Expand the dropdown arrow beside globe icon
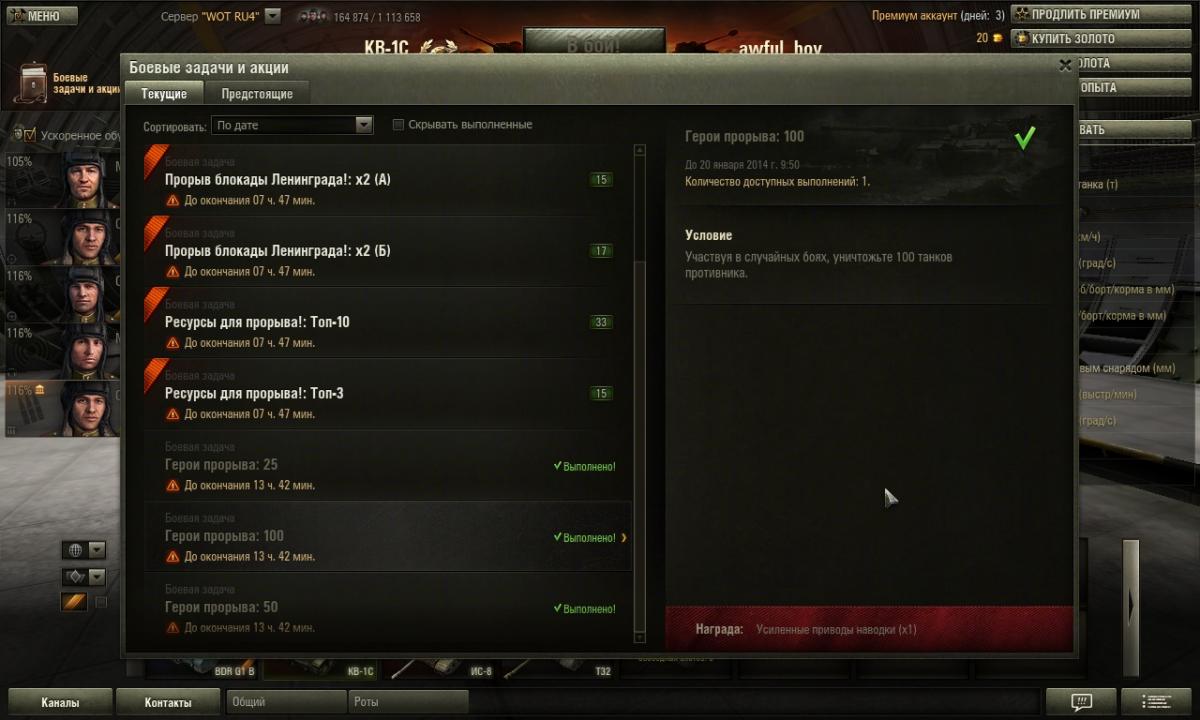 (97, 550)
